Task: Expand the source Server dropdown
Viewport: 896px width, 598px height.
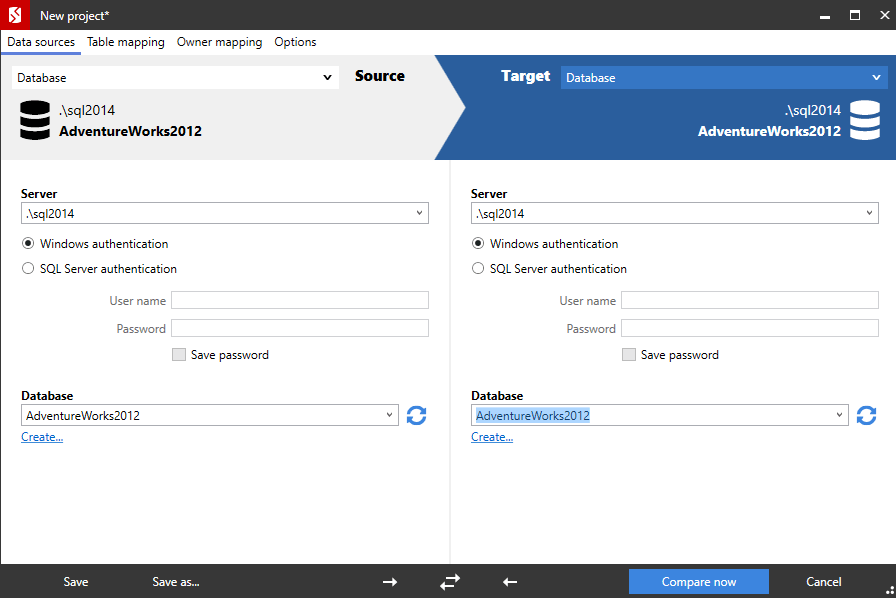Action: click(419, 213)
